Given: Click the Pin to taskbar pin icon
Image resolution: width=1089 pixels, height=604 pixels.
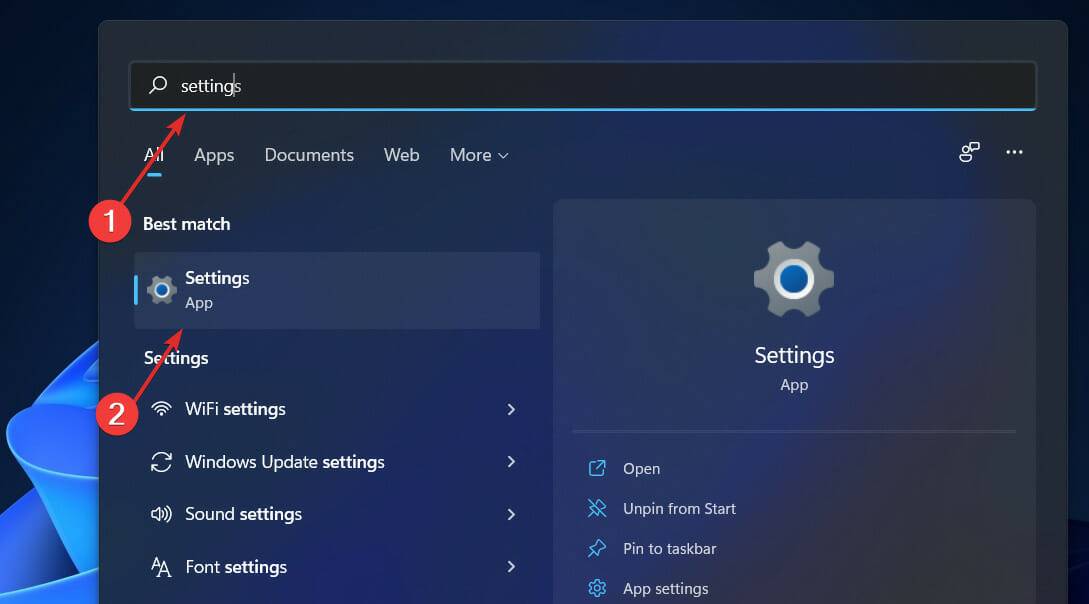Looking at the screenshot, I should click(x=597, y=548).
